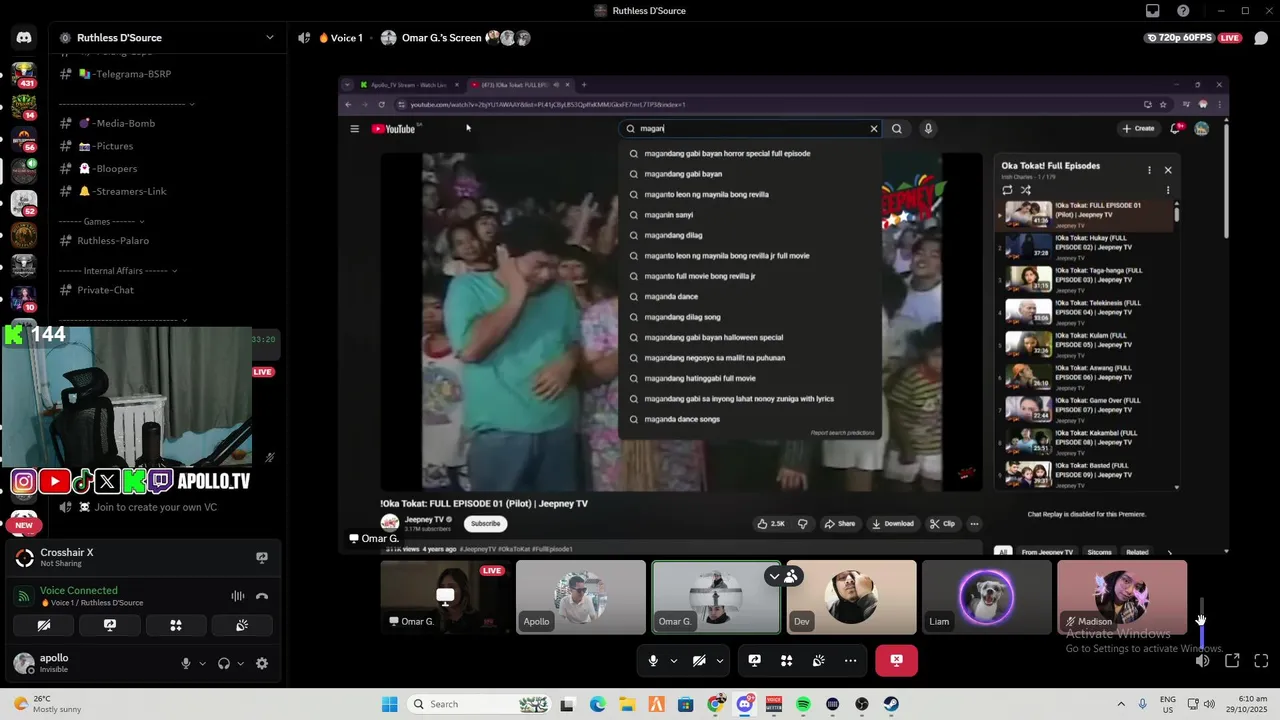The height and width of the screenshot is (720, 1280).
Task: Open Chrome in the Windows taskbar
Action: [715, 704]
